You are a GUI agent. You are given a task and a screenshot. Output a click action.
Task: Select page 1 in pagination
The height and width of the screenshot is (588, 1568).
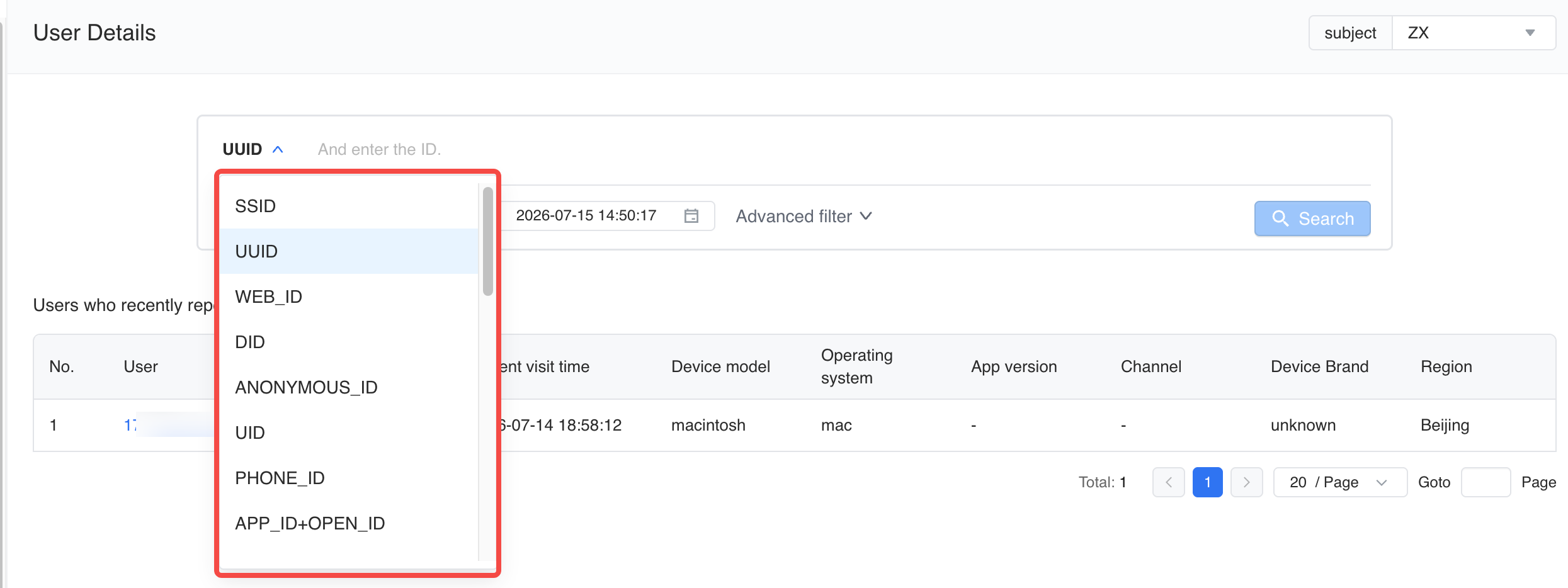pyautogui.click(x=1208, y=482)
